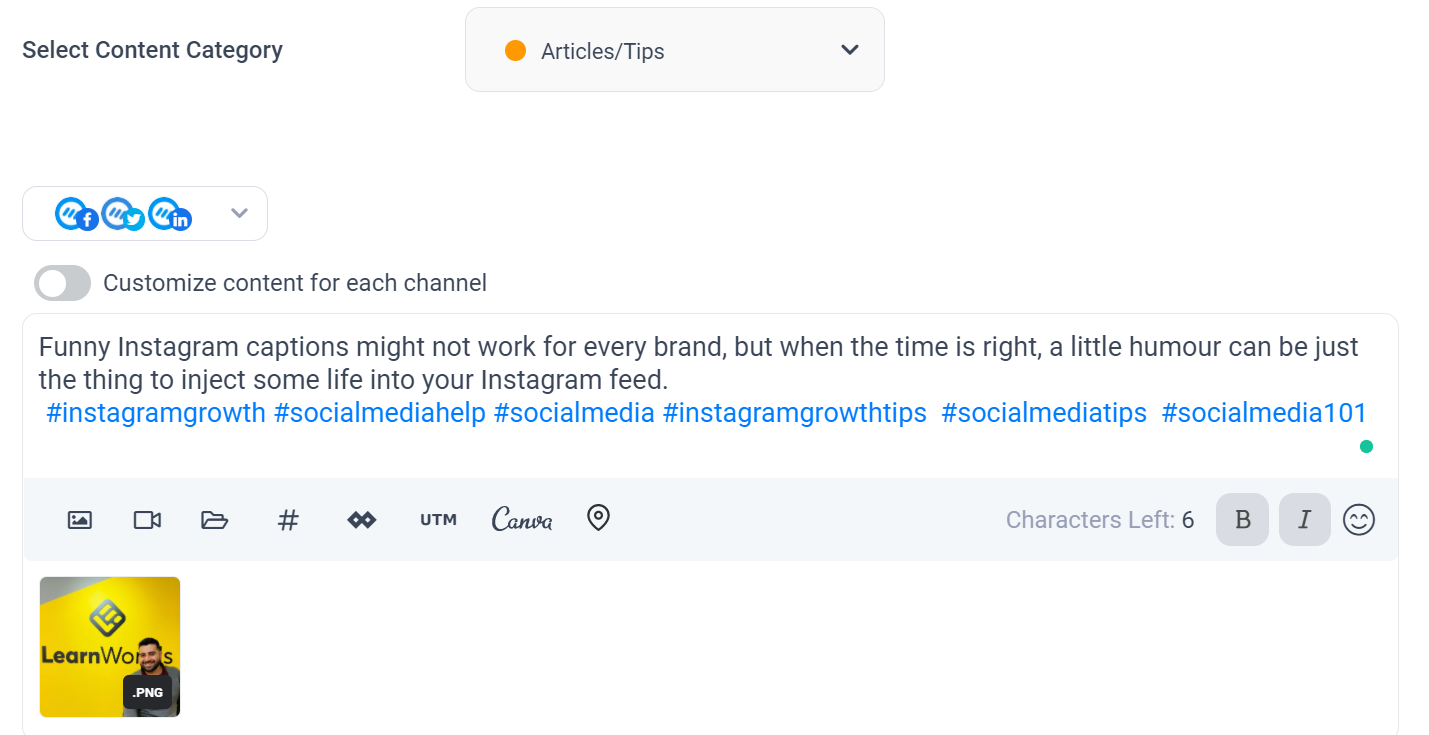1429x735 pixels.
Task: Click the video upload icon
Action: tap(146, 519)
